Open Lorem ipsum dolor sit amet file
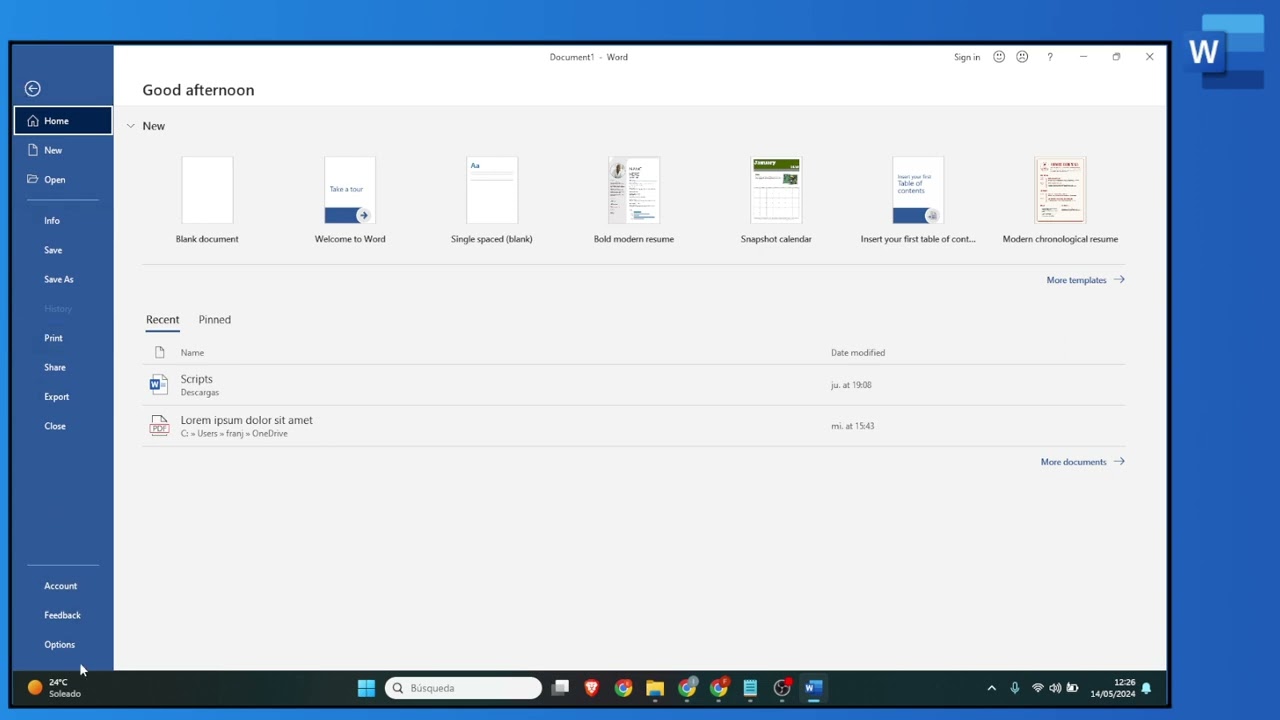Viewport: 1280px width, 720px height. point(634,426)
